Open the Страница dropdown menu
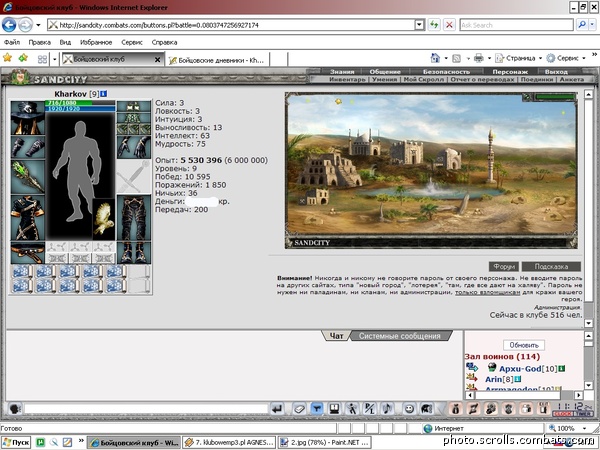The height and width of the screenshot is (450, 600). point(520,58)
